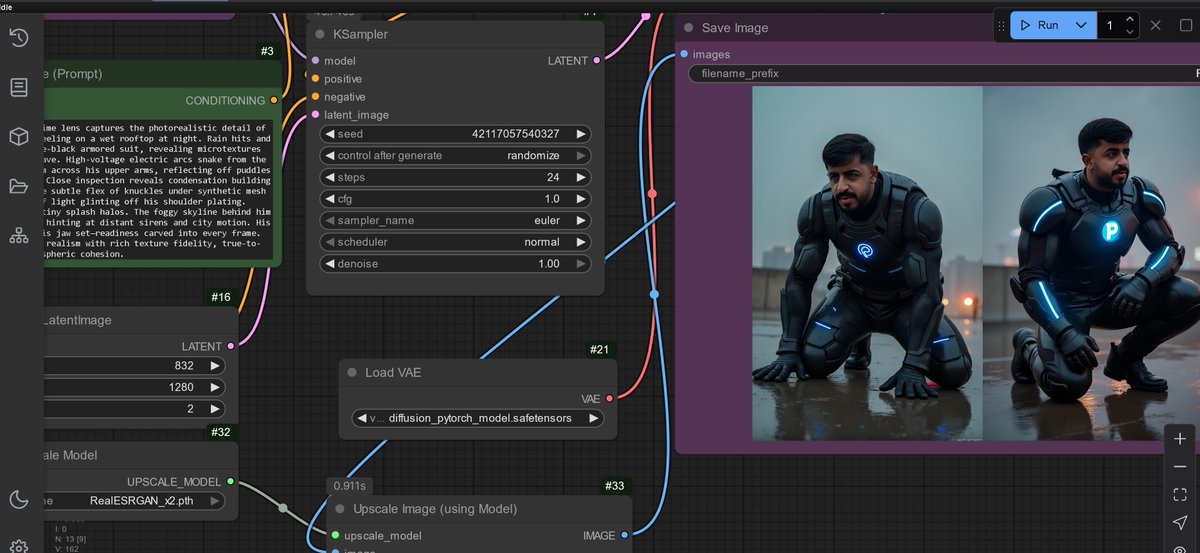
Task: Click the Upscale Image IMAGE output port
Action: [x=625, y=536]
